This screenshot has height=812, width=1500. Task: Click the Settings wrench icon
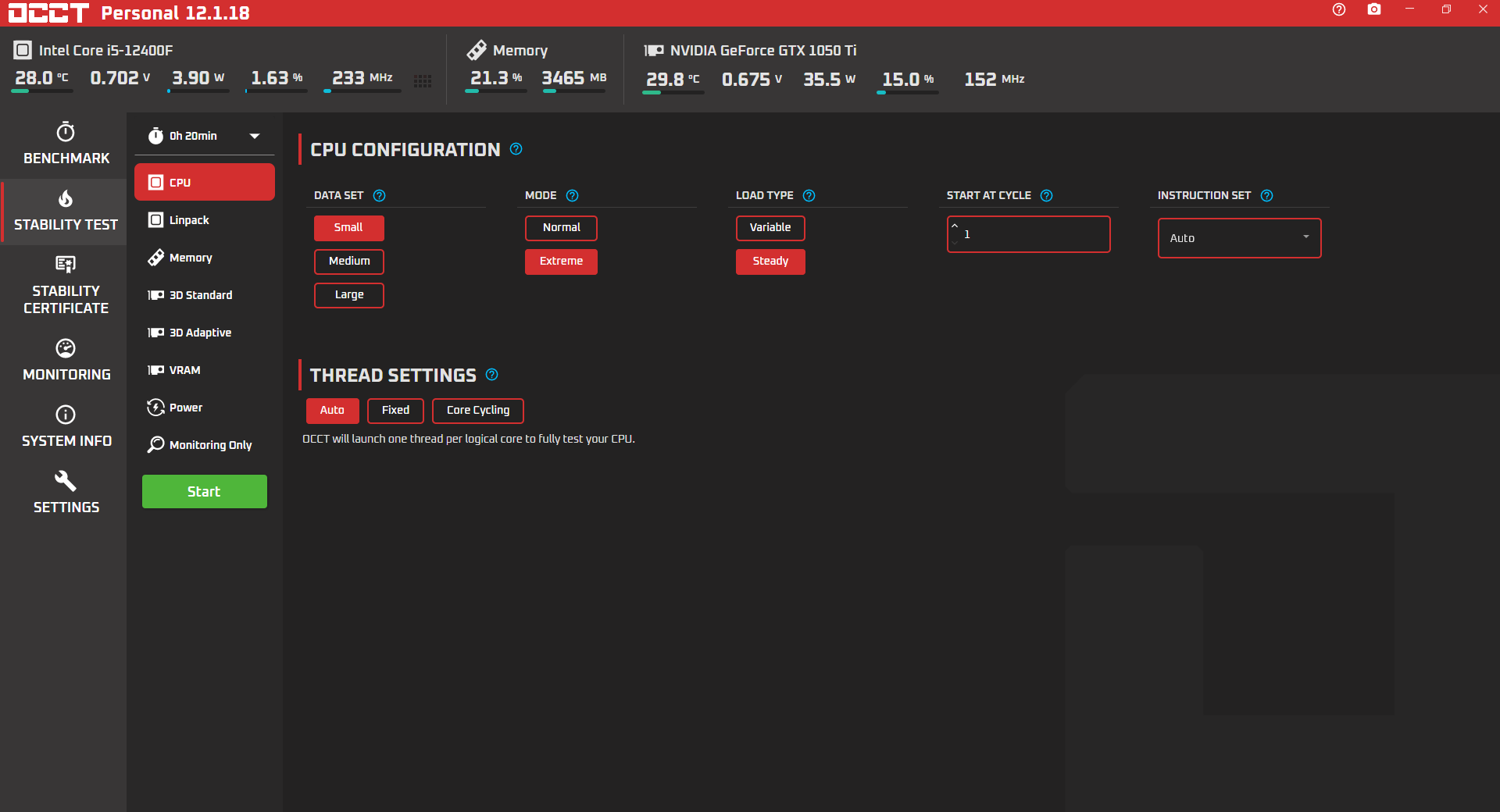[x=66, y=480]
